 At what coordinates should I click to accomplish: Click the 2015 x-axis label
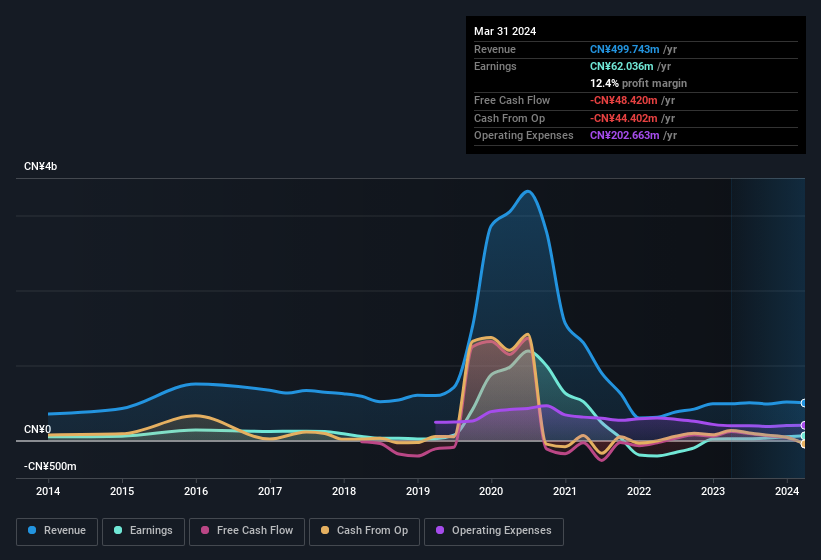(x=122, y=491)
